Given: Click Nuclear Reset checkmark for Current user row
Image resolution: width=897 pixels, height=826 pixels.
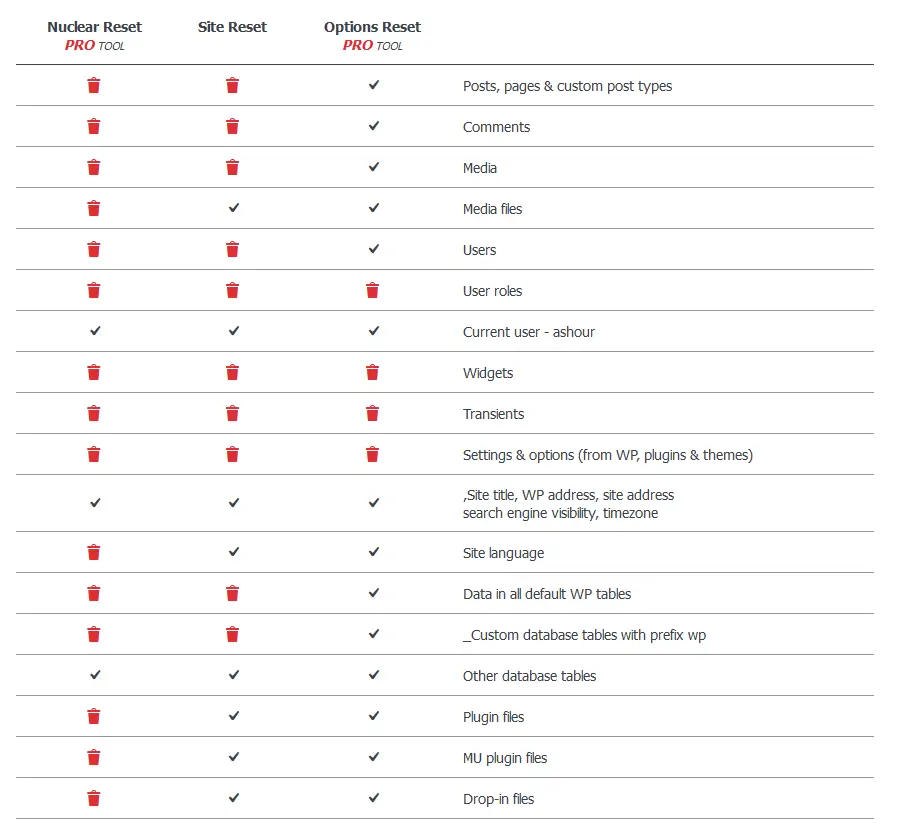Looking at the screenshot, I should 95,332.
